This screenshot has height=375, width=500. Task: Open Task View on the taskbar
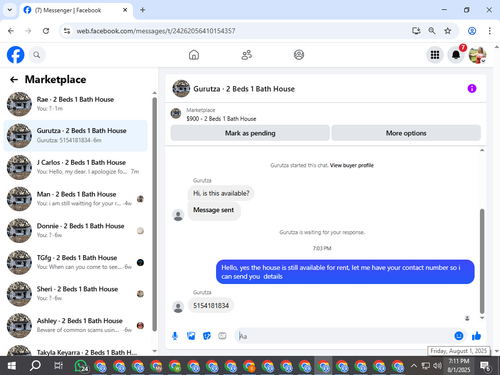click(58, 366)
